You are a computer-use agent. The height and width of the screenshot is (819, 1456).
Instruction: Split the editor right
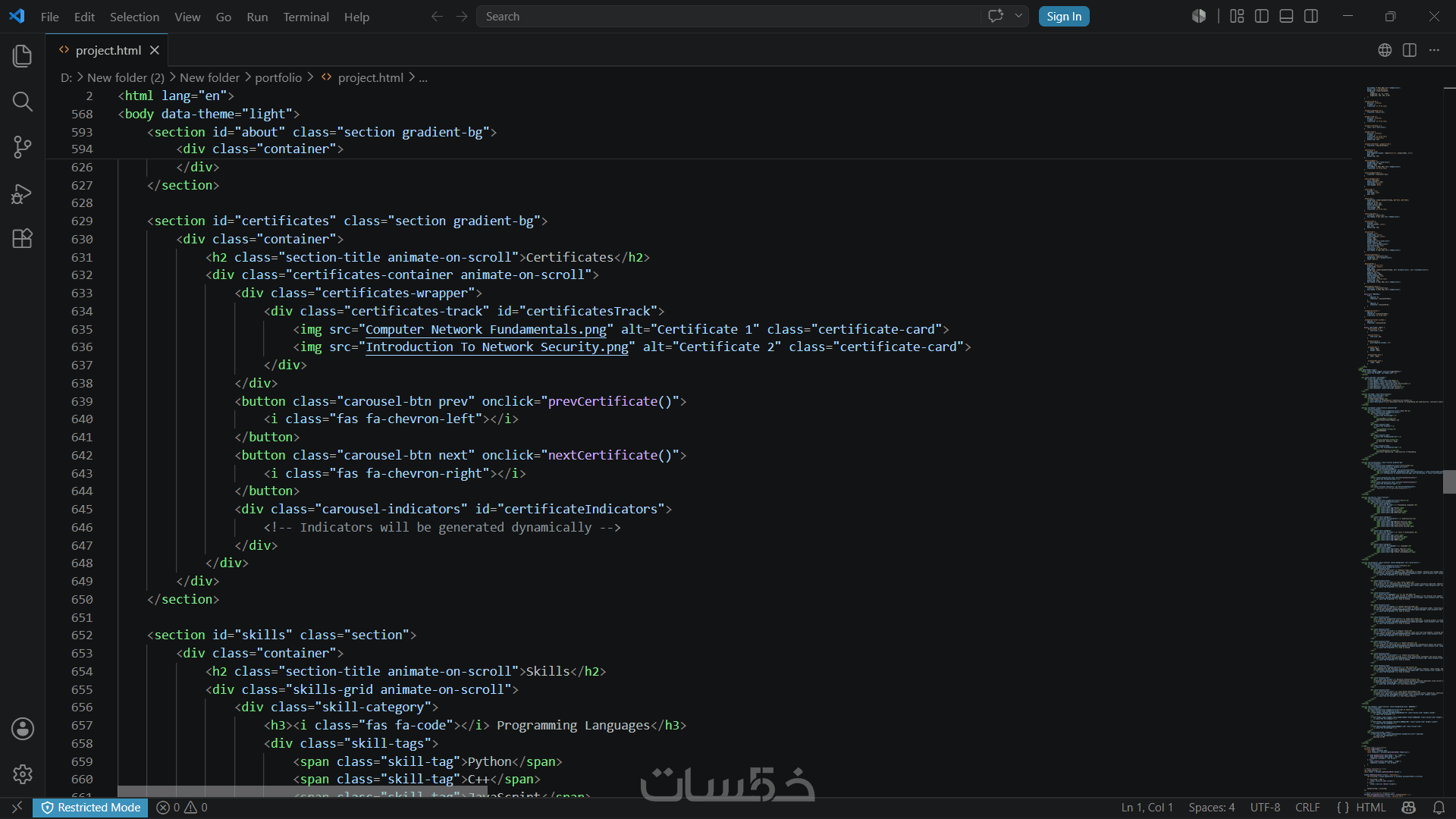pos(1410,50)
